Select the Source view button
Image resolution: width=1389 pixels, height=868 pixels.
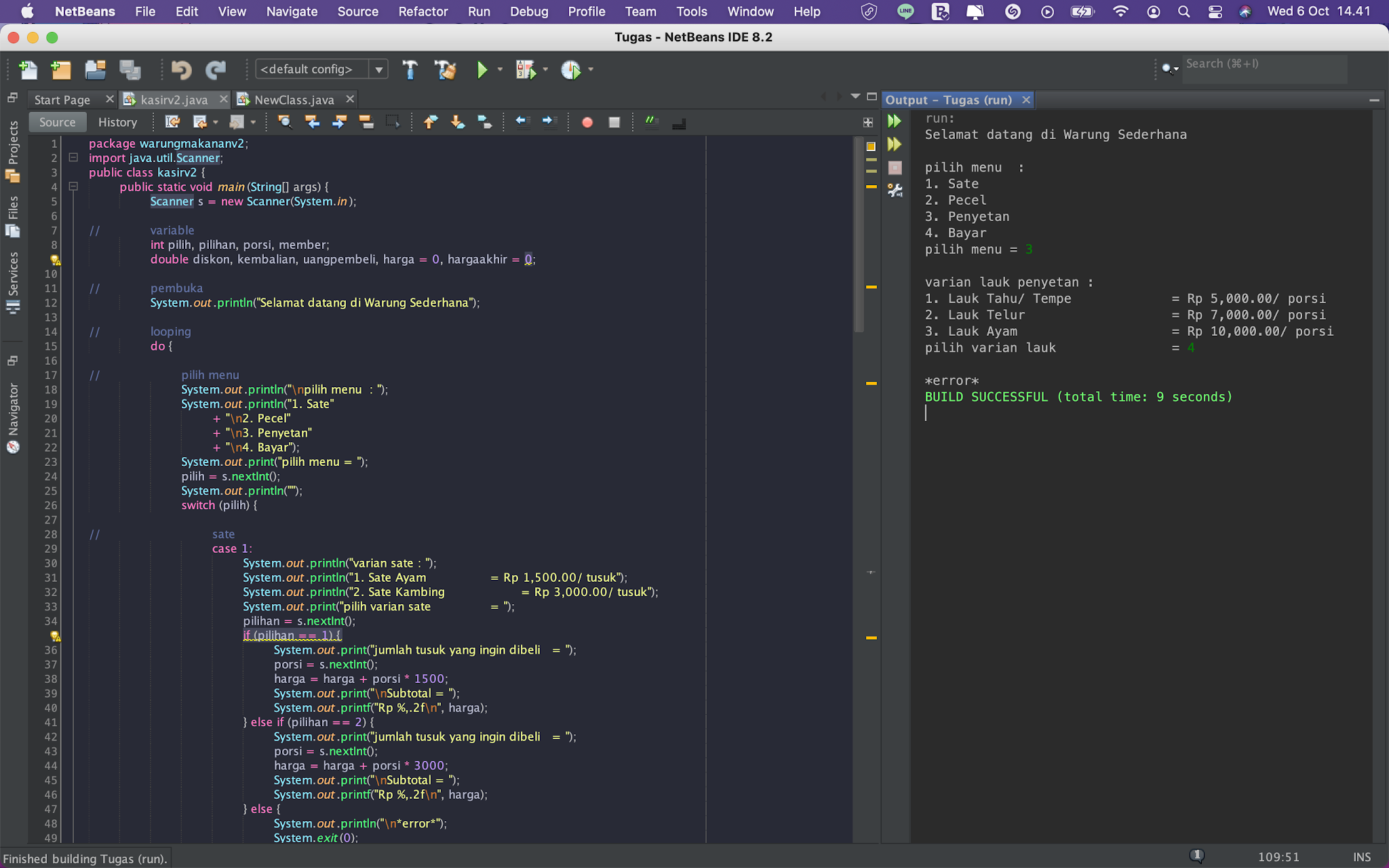coord(57,122)
